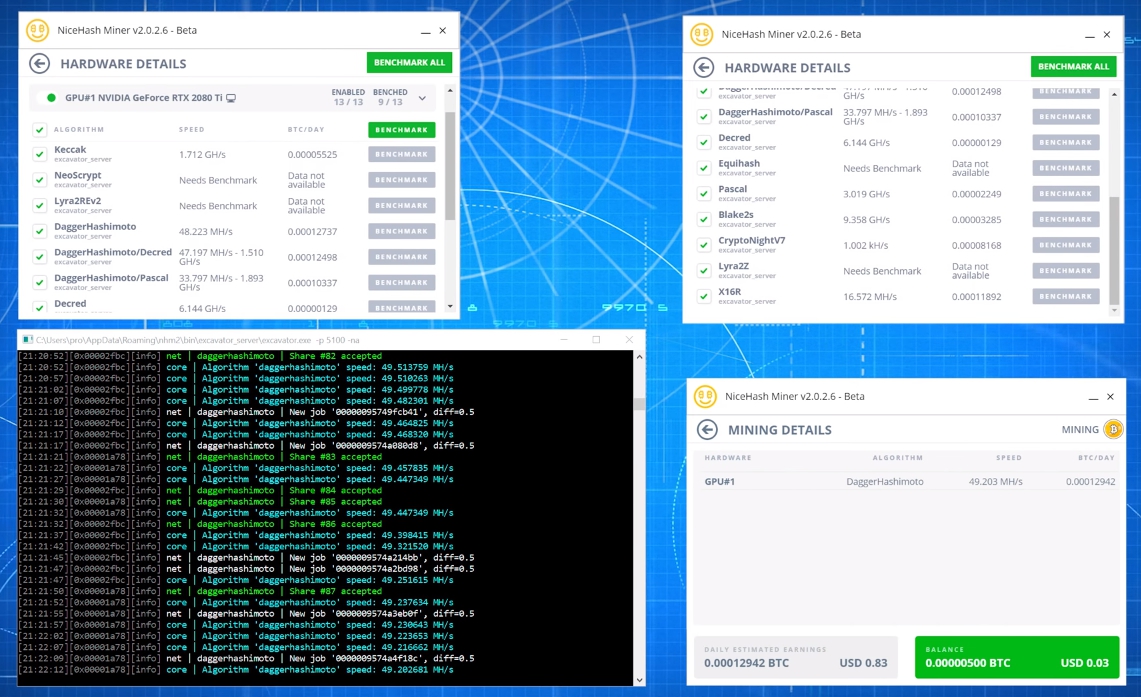Click CryptoNightV7 BTC/day value 0.00008168
Screen dimensions: 1141x697
(977, 246)
